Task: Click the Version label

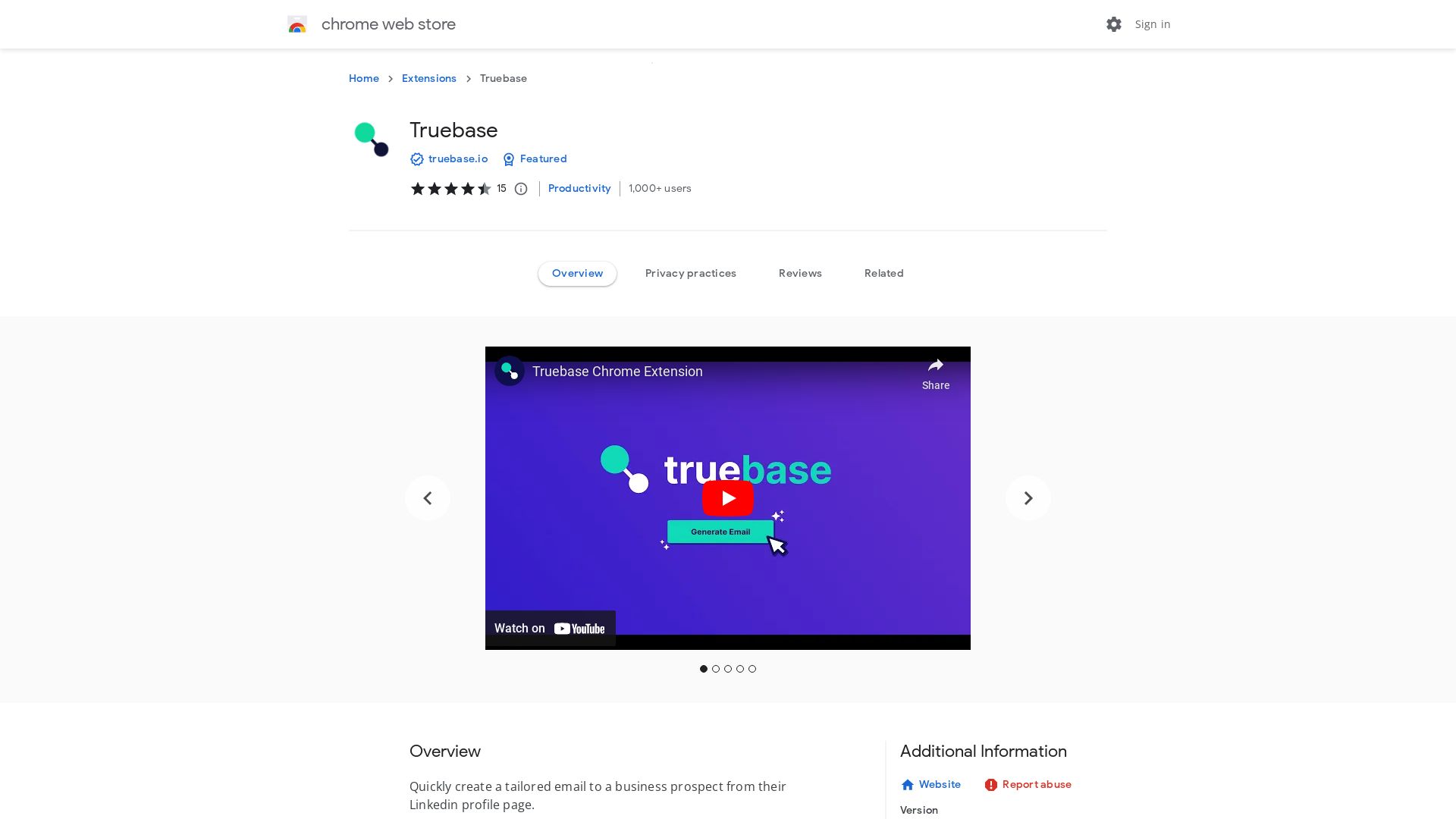Action: pos(919,811)
